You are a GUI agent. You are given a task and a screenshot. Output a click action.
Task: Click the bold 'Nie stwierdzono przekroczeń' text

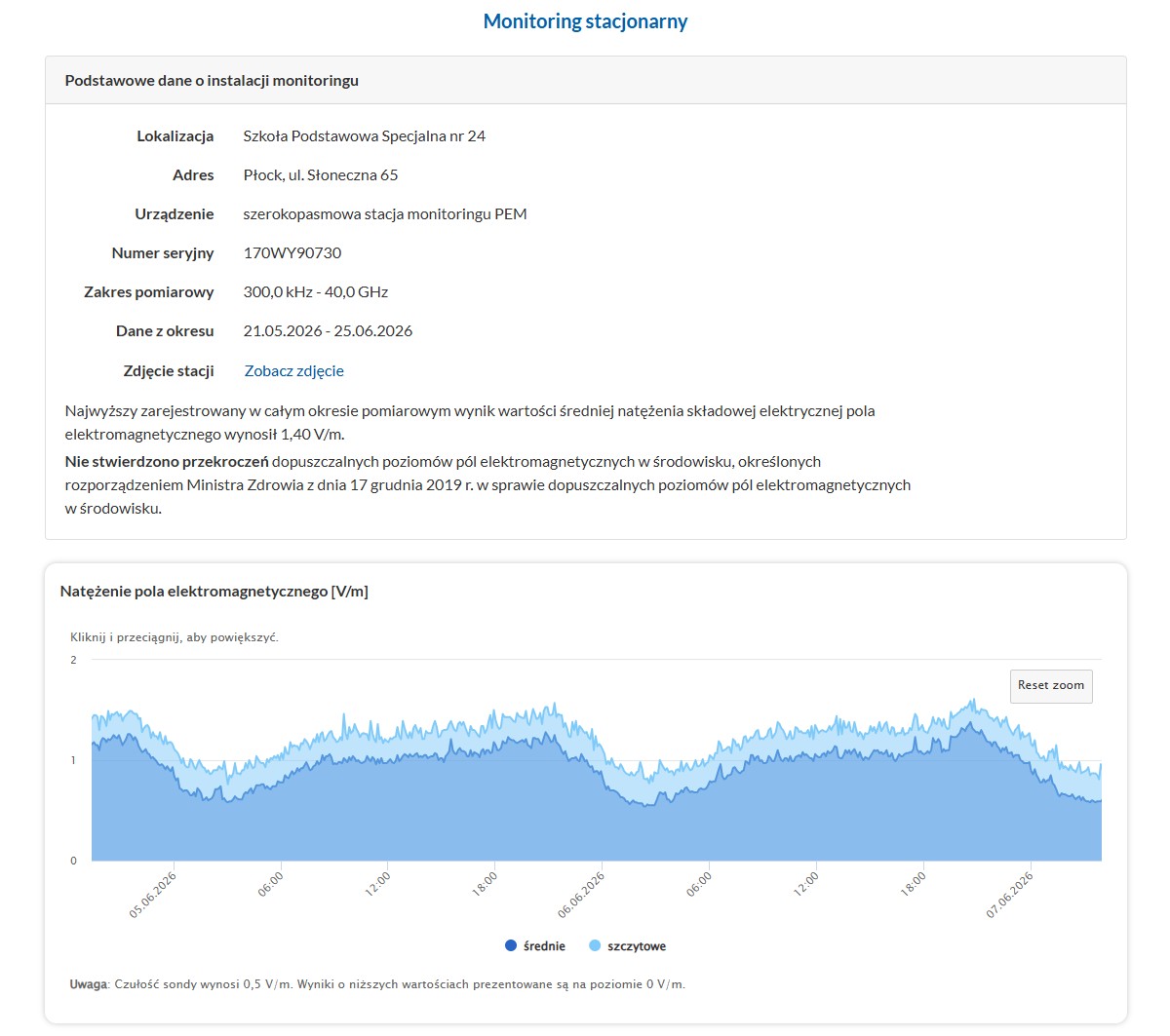coord(167,462)
